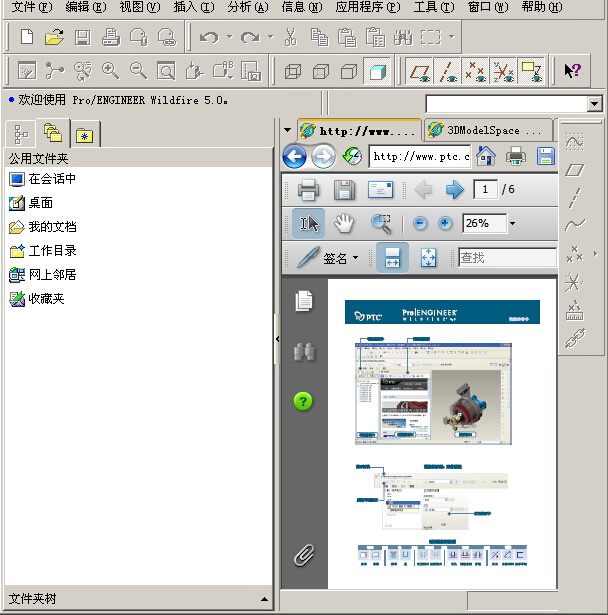Create a new file with the New icon
Screen dimensions: 608x615
click(x=27, y=37)
